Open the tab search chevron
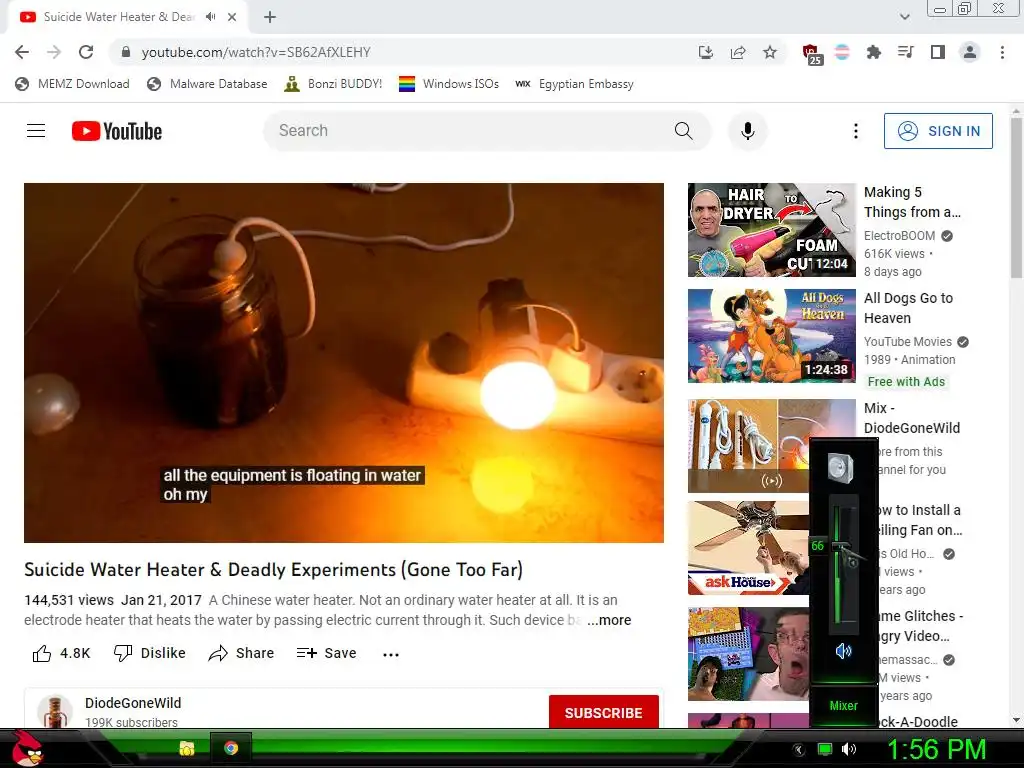The image size is (1024, 768). 904,17
